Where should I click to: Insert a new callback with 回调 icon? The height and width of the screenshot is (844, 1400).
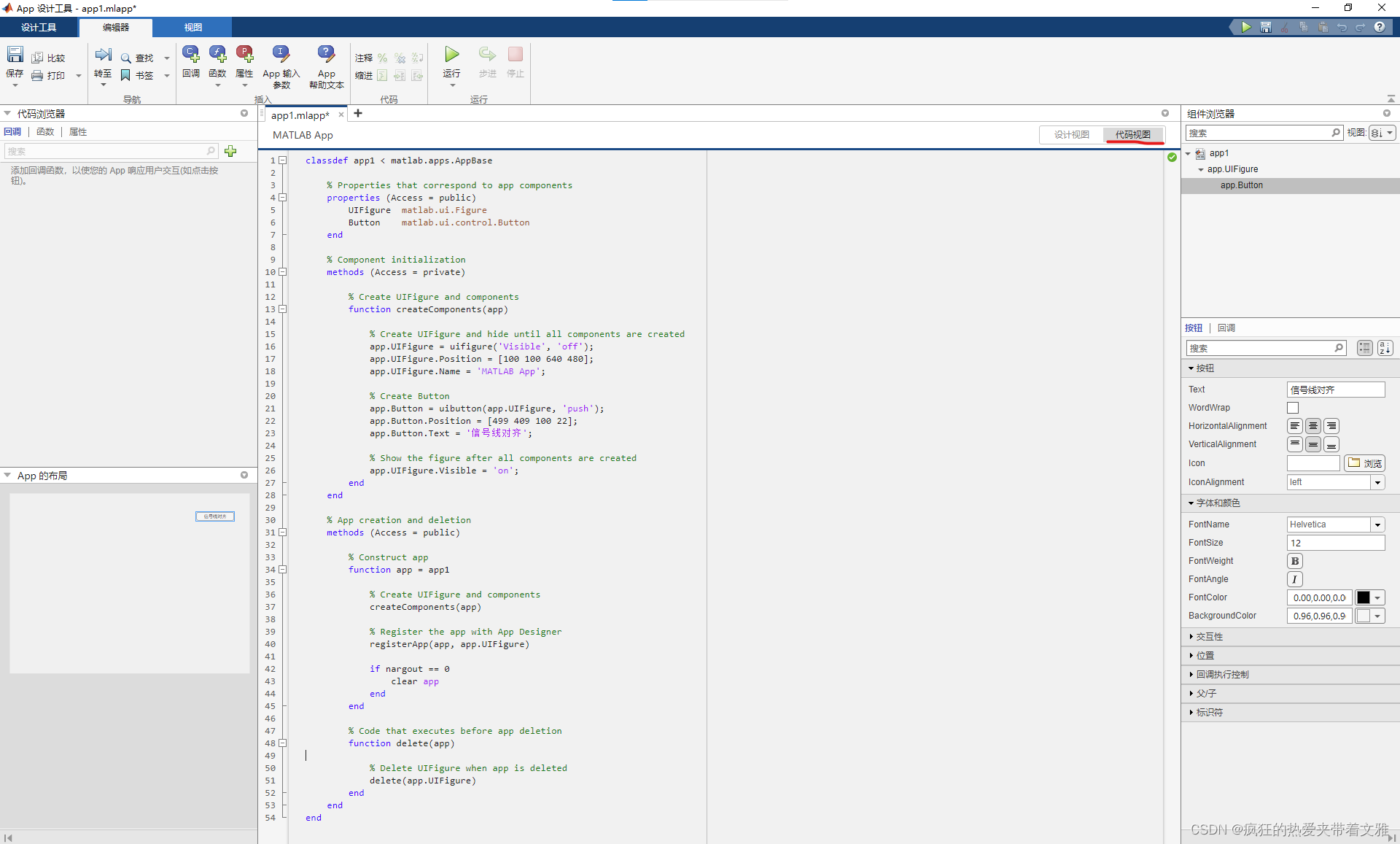(191, 55)
